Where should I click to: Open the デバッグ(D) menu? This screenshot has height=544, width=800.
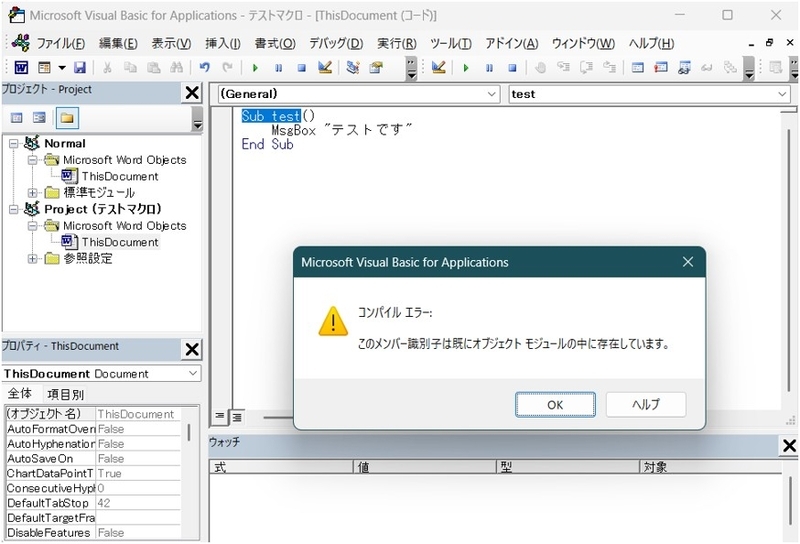(336, 43)
